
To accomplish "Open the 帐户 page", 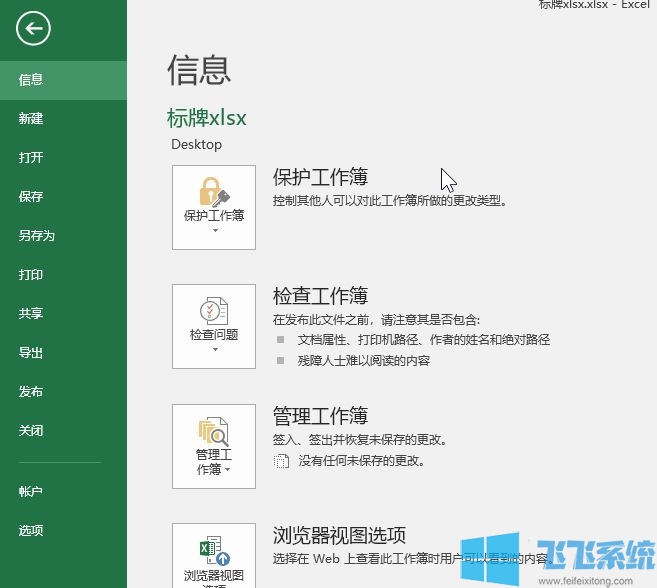I will 31,492.
